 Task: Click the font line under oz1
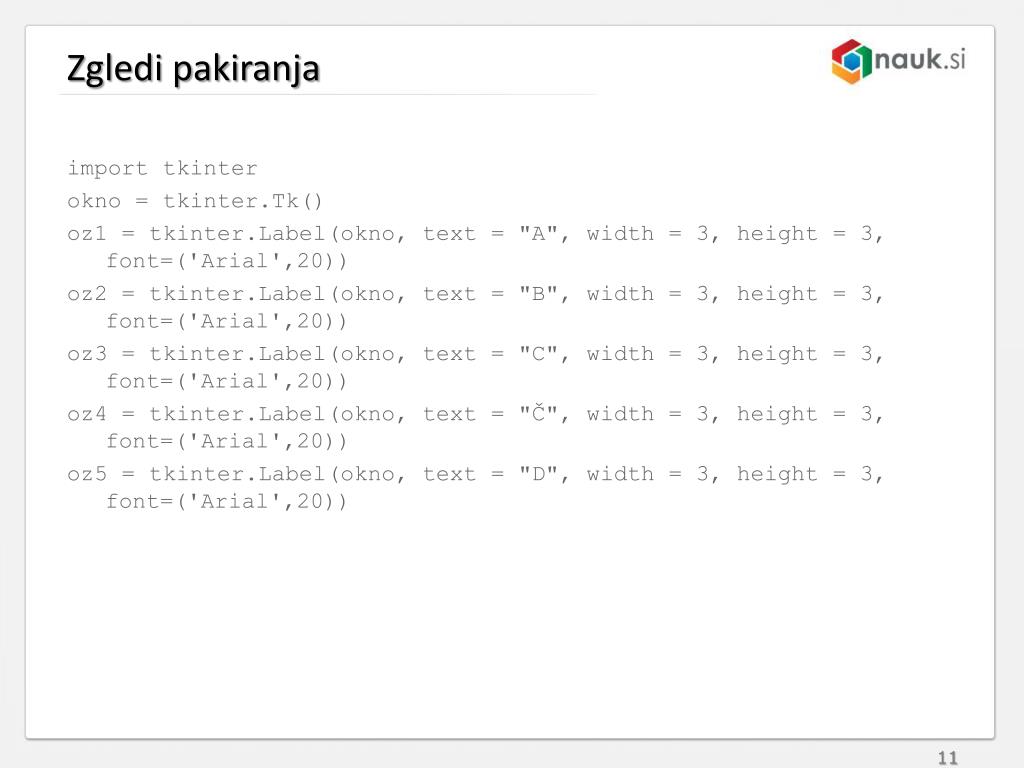(227, 261)
